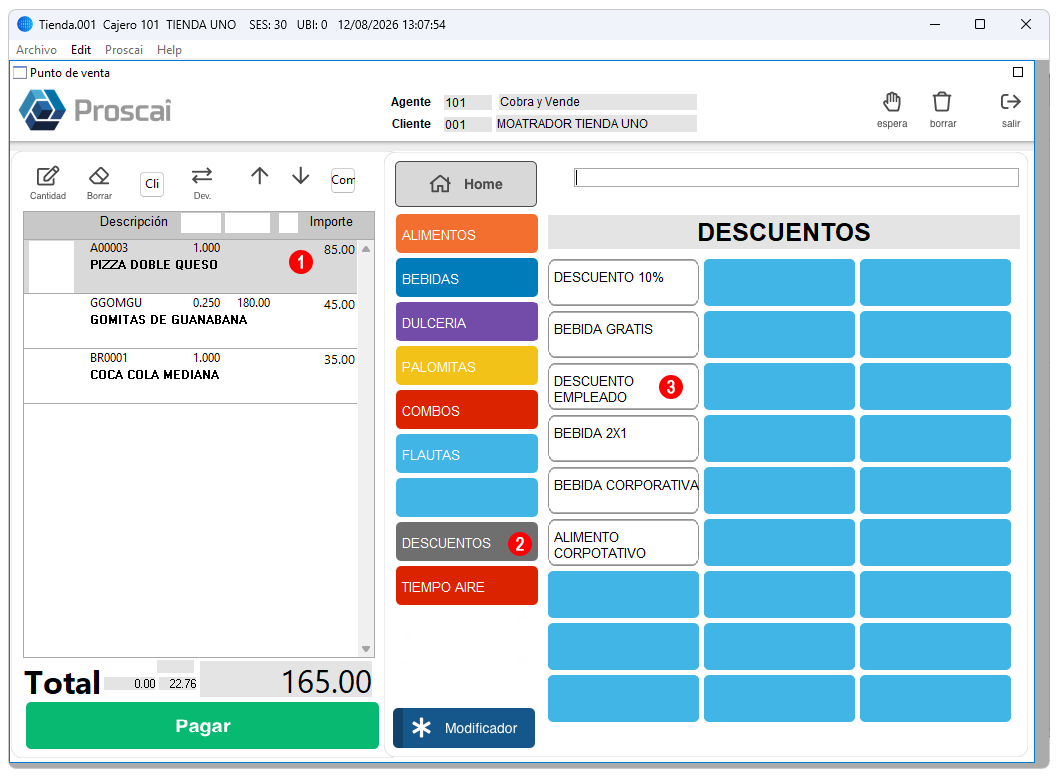
Task: Select the PALOMITAS category
Action: point(466,366)
